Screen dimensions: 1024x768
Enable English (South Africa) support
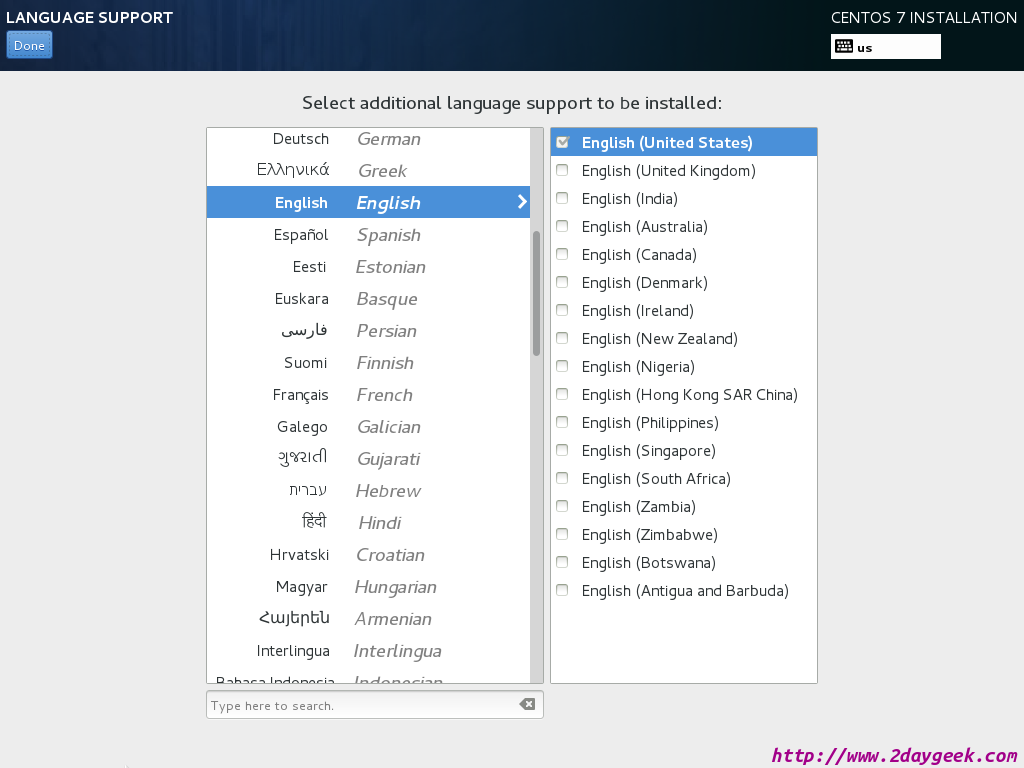[x=562, y=478]
